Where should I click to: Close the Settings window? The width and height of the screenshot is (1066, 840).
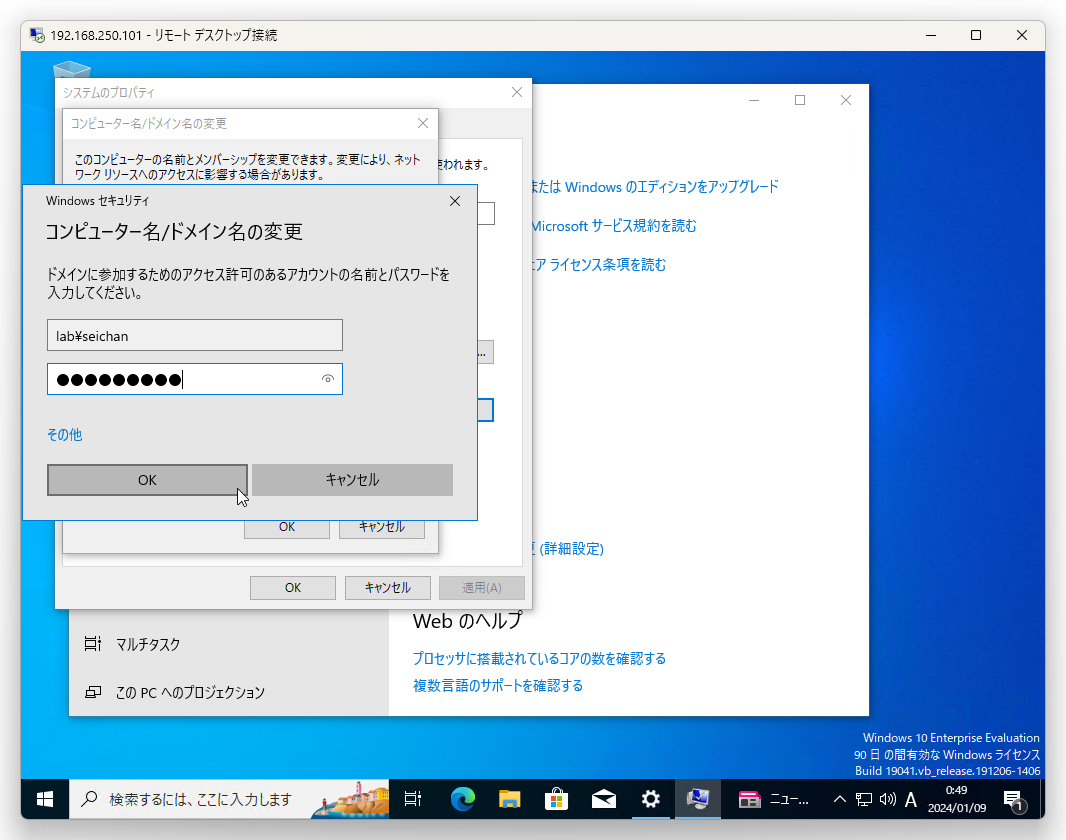click(x=846, y=100)
